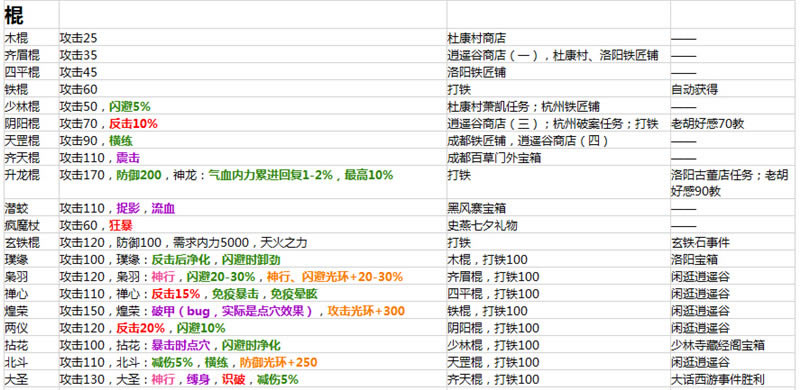This screenshot has width=800, height=390.
Task: Click the 反击后净化 闪避时卸劲 cell
Action: [x=253, y=260]
